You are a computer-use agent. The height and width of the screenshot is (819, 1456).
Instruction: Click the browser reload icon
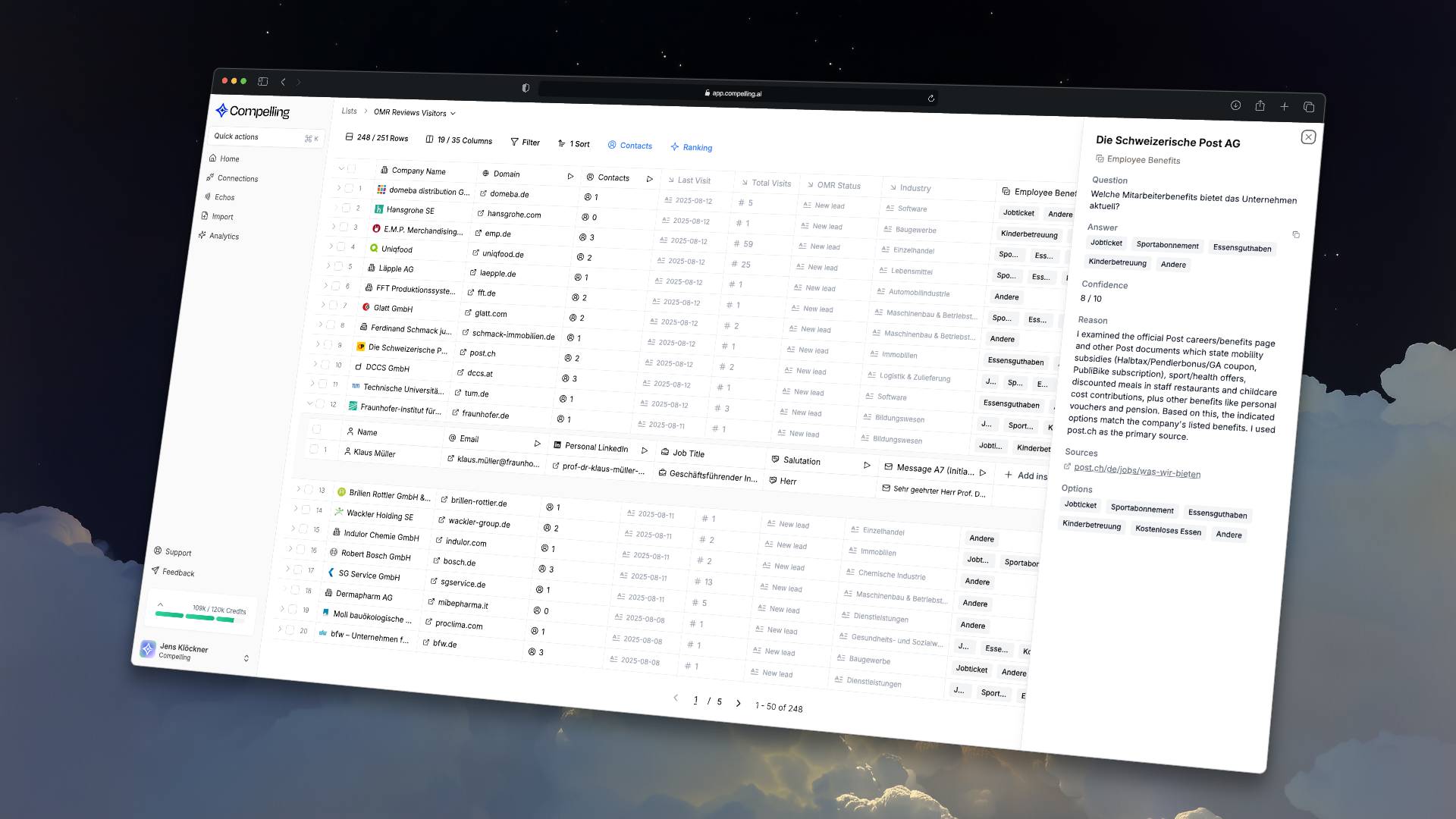point(930,99)
